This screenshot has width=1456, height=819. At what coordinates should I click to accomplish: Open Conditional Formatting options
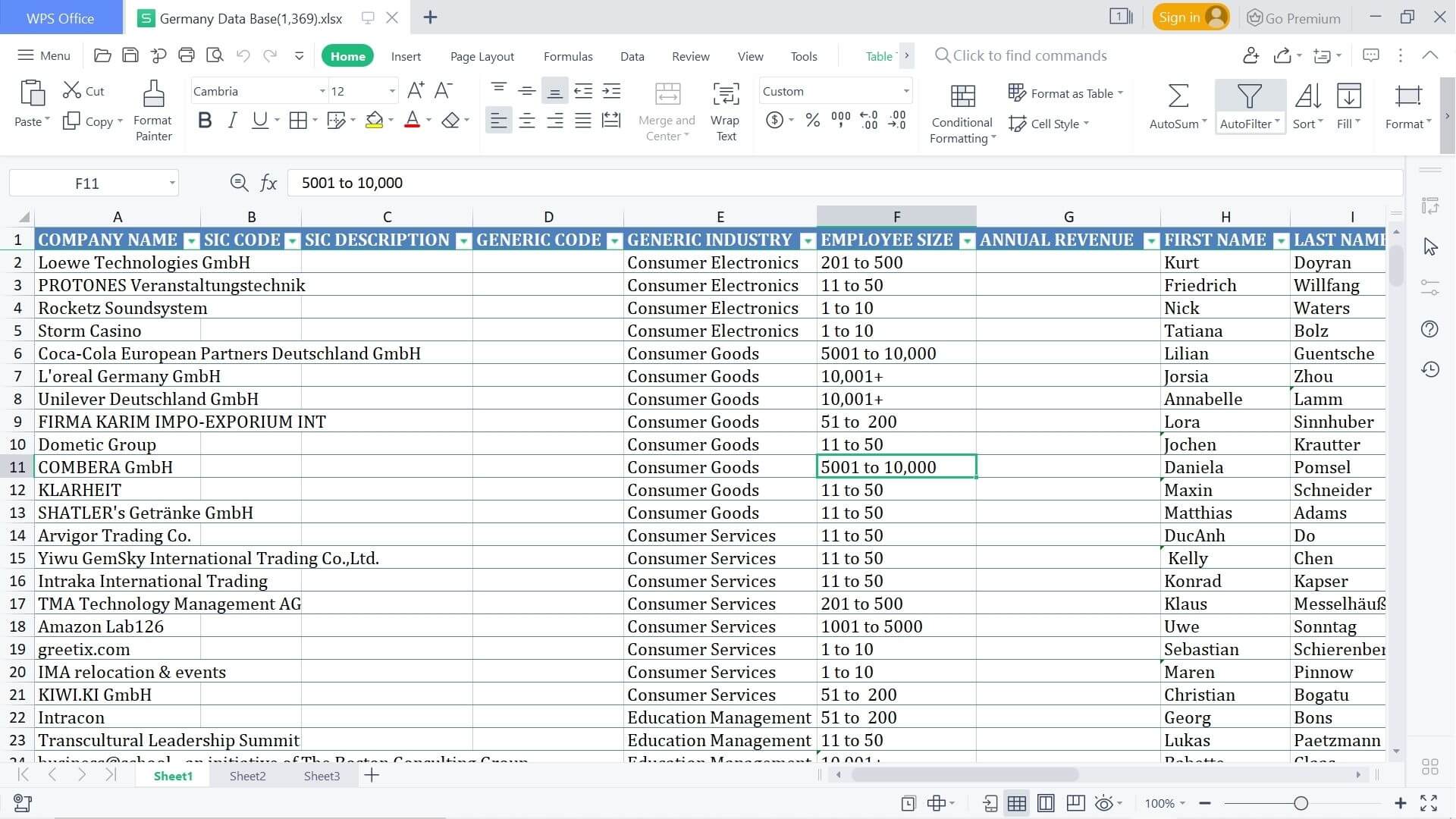[x=961, y=114]
